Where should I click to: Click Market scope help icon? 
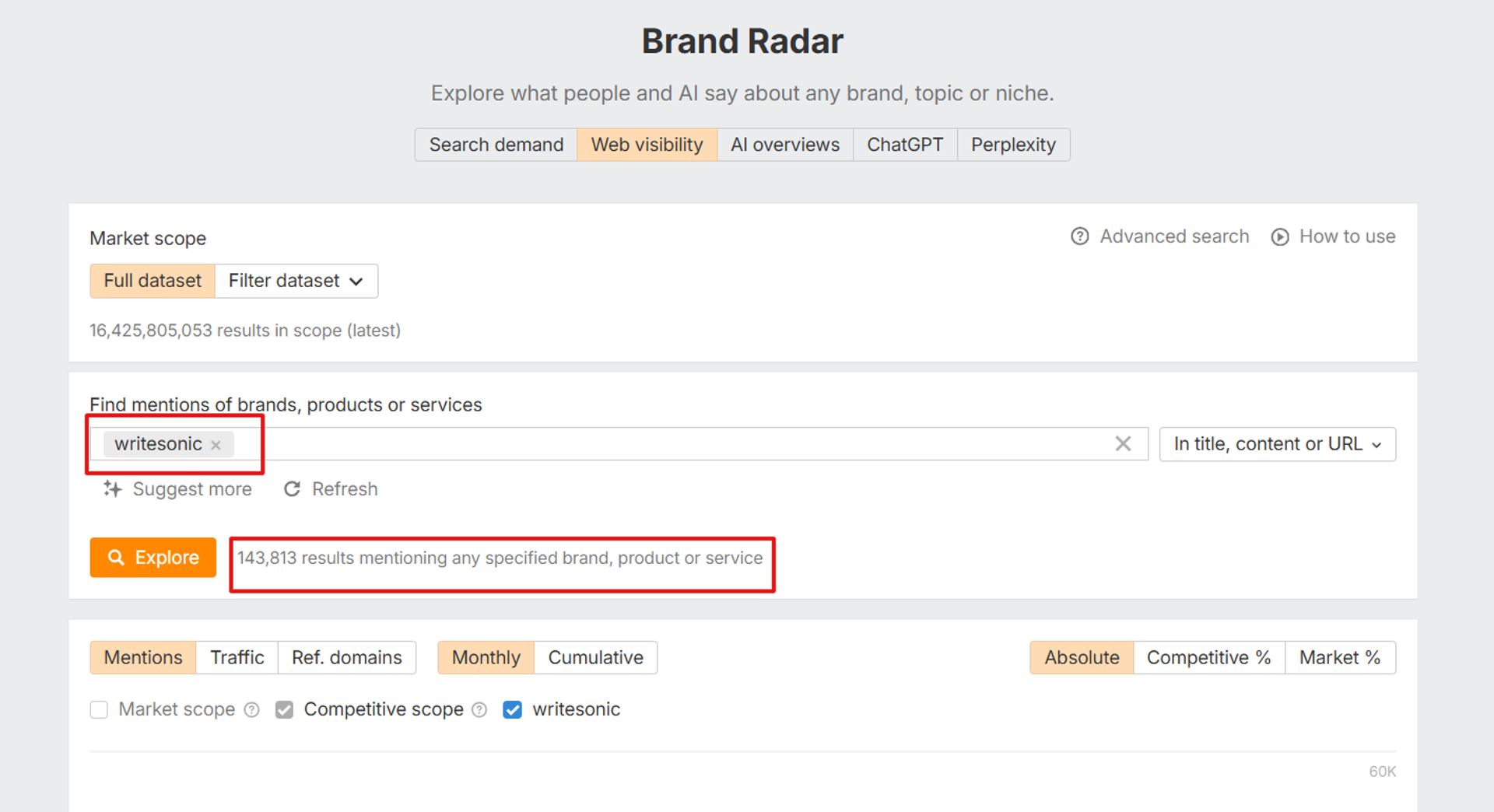click(x=252, y=709)
